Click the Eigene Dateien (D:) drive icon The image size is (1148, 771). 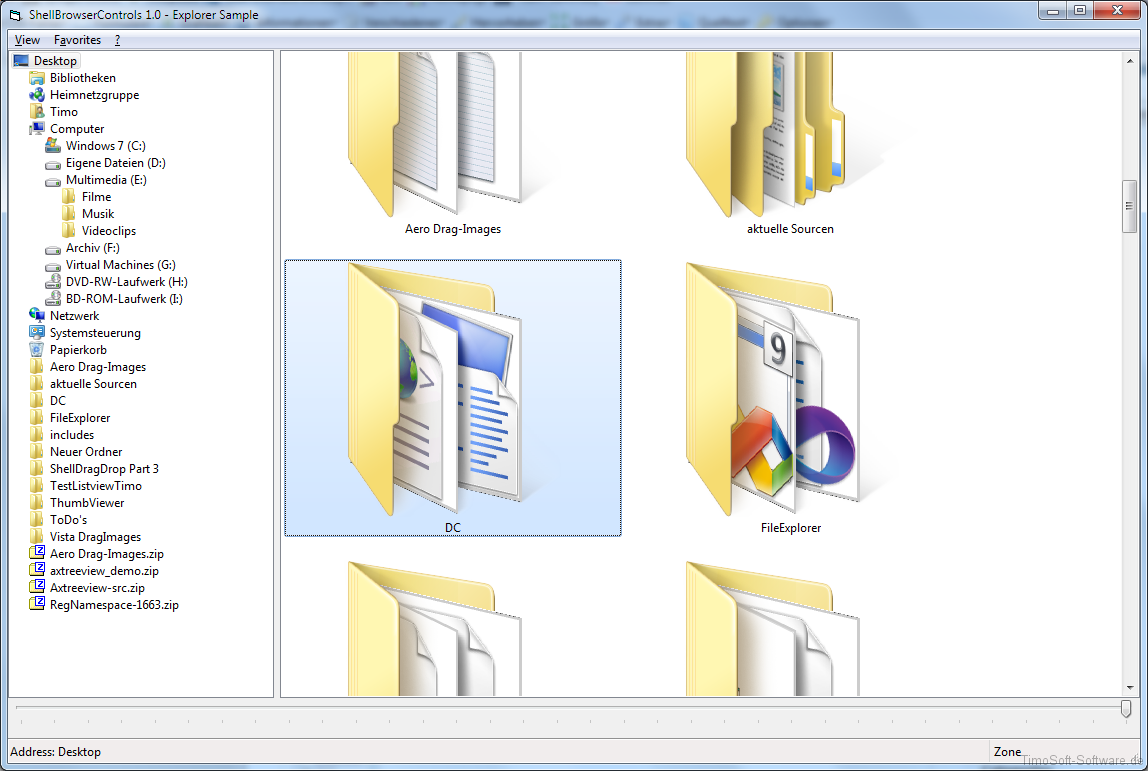tap(53, 163)
